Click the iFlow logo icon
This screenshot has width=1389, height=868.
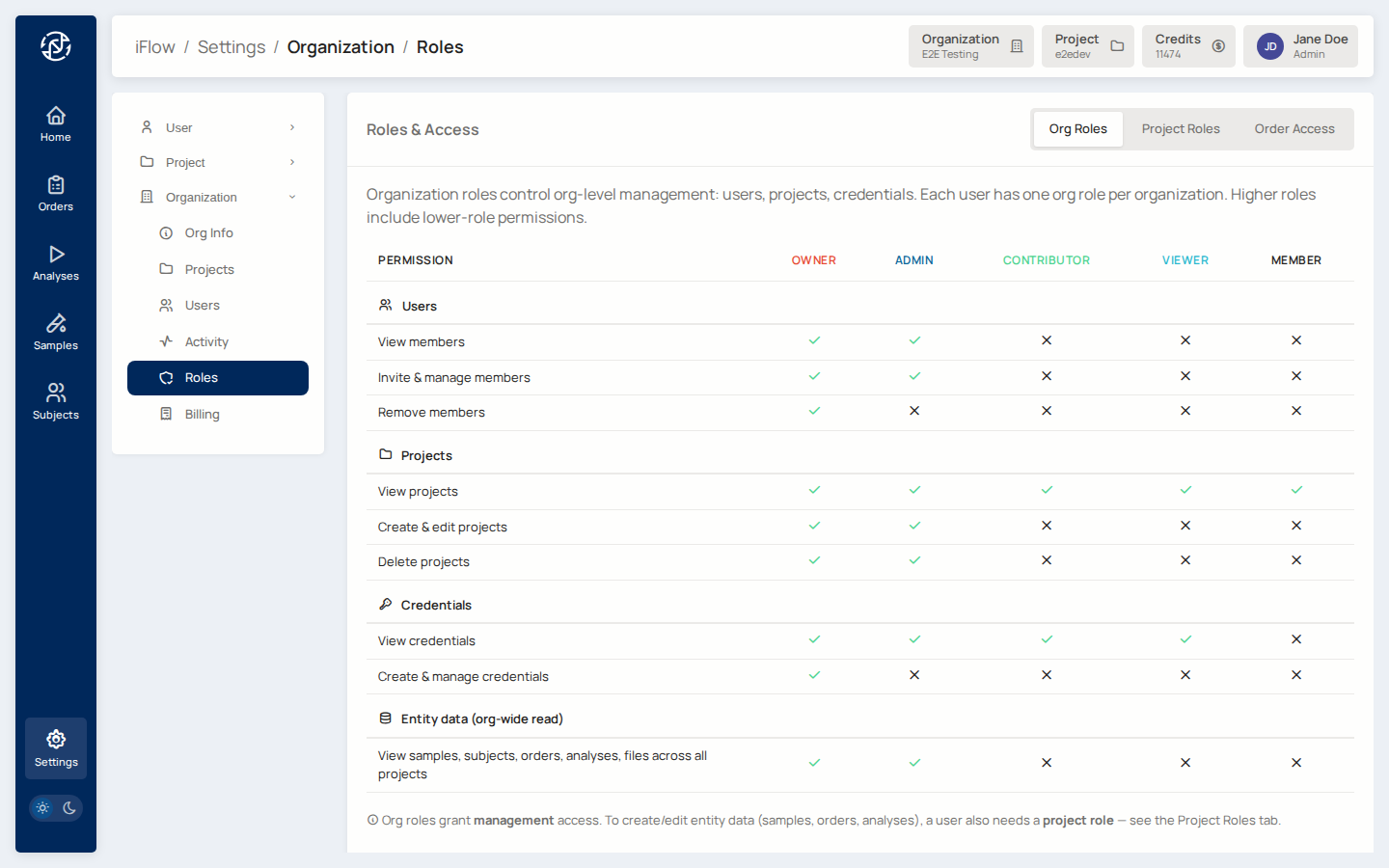pyautogui.click(x=56, y=46)
